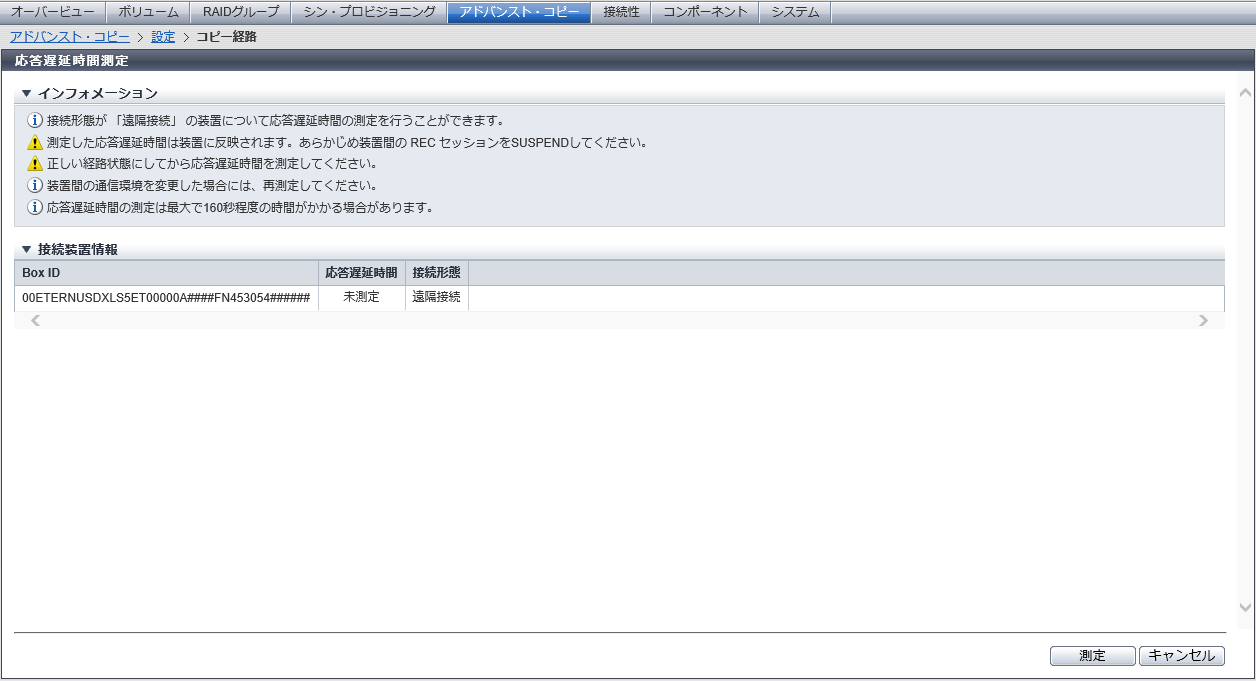Go to the RAIDグループ tab
This screenshot has width=1256, height=681.
click(240, 12)
